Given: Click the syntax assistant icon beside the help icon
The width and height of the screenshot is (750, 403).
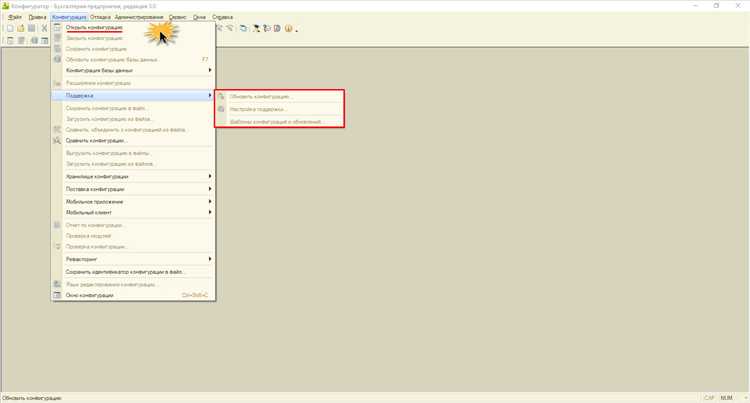Looking at the screenshot, I should tap(277, 29).
